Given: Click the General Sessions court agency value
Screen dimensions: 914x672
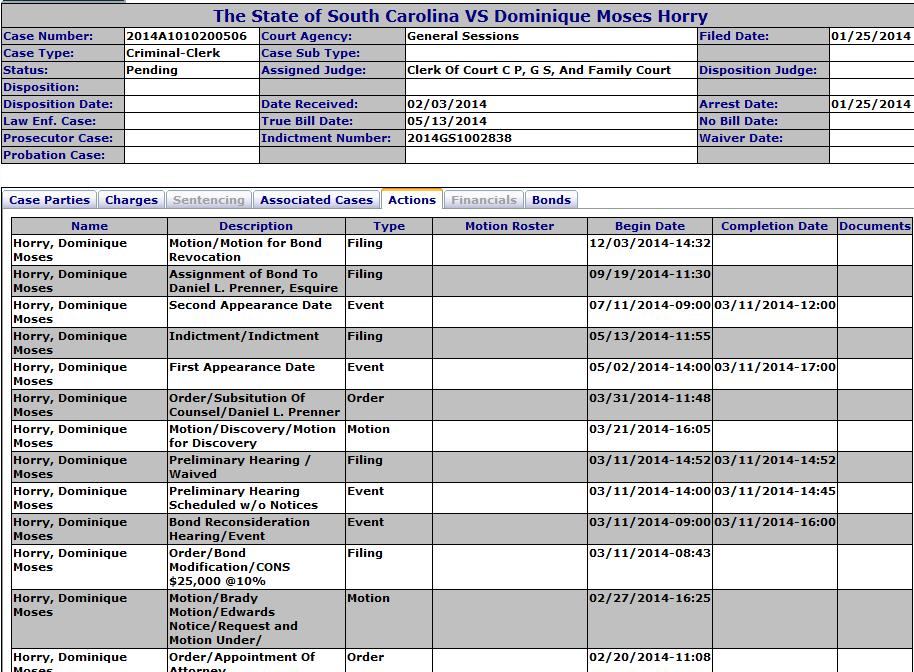Looking at the screenshot, I should point(463,36).
